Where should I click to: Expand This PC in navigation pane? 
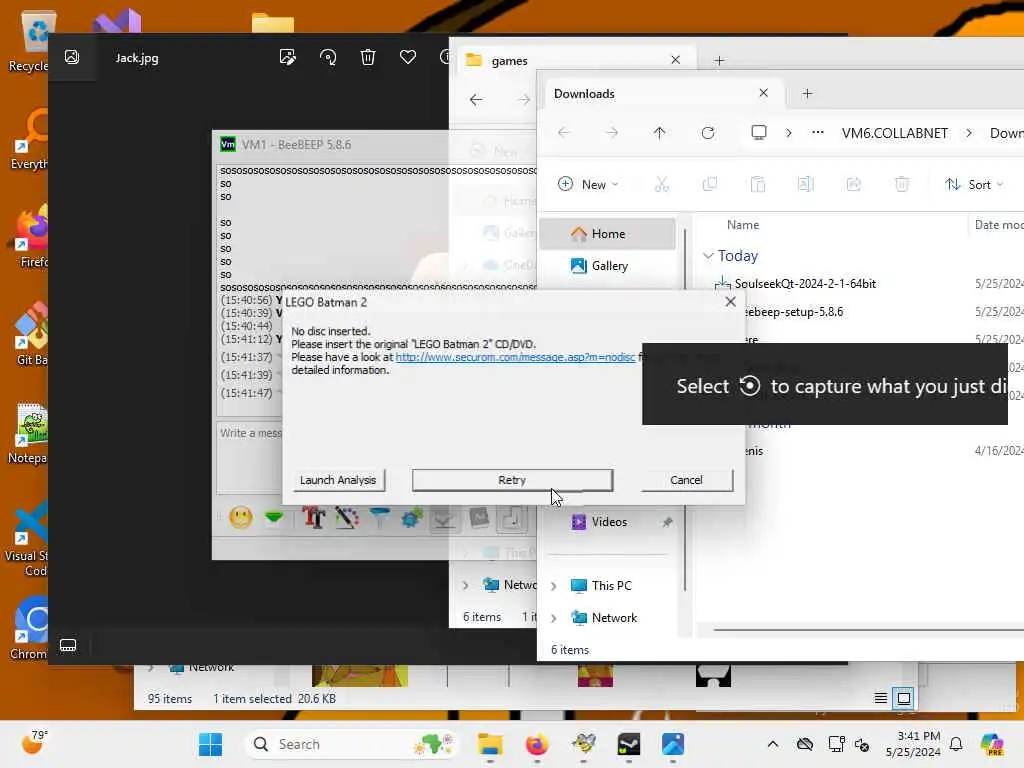pos(554,586)
